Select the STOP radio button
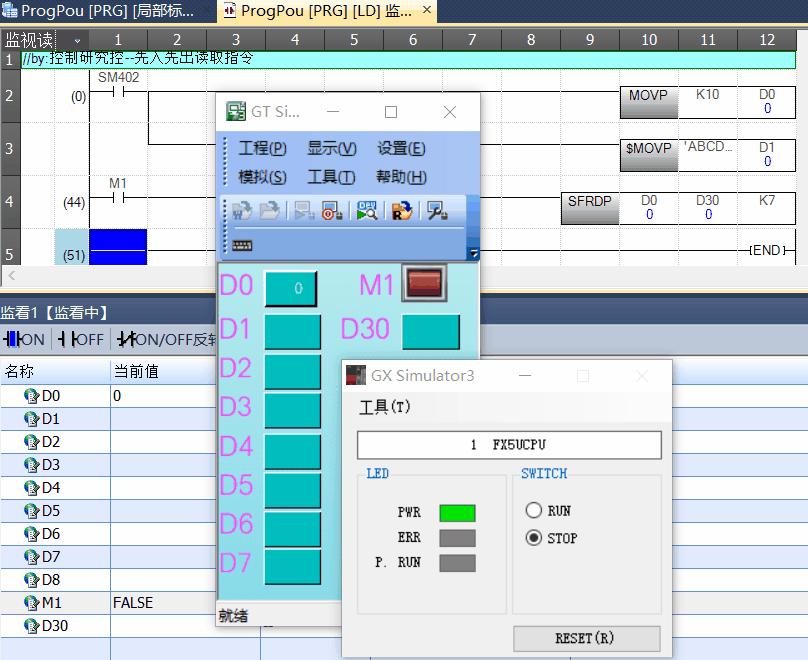 [x=537, y=537]
